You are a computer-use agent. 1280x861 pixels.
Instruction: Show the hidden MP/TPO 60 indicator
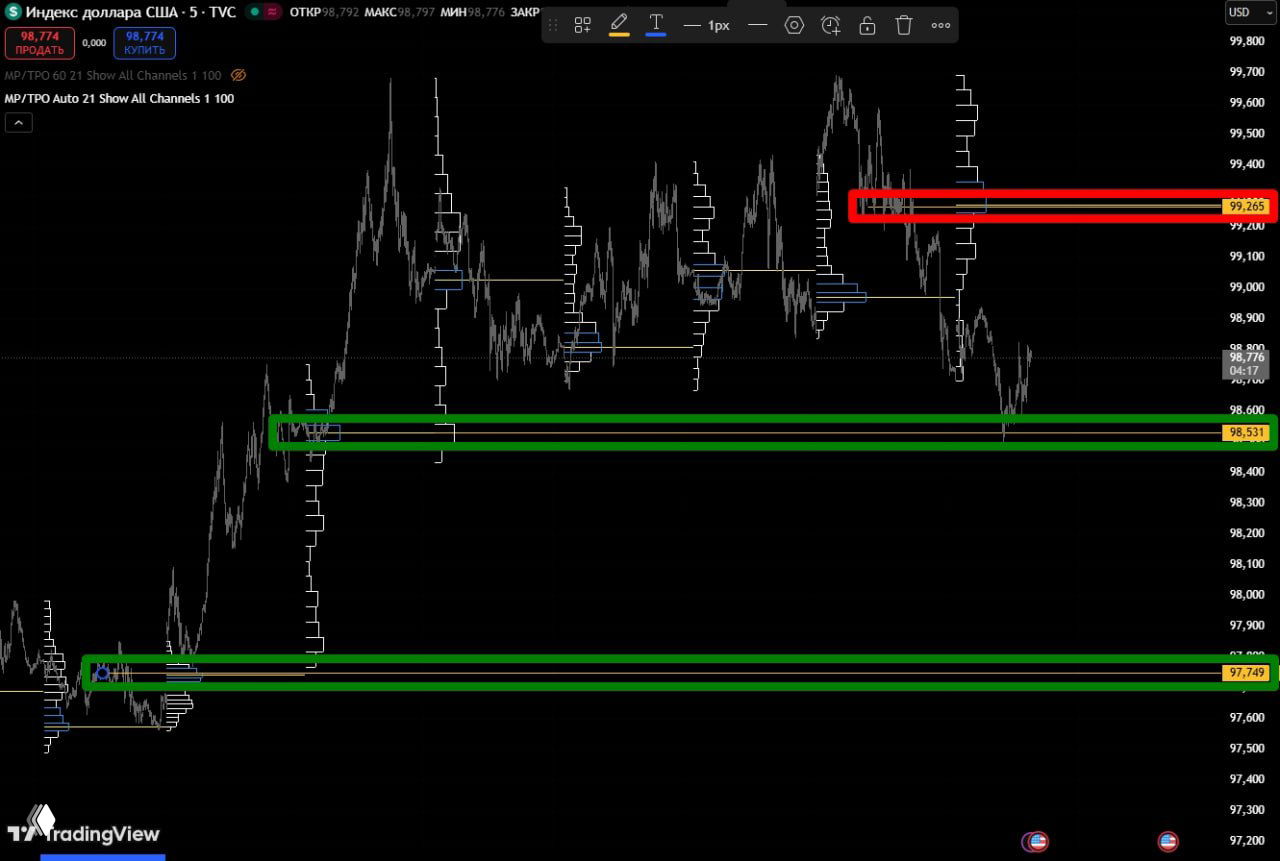(238, 75)
